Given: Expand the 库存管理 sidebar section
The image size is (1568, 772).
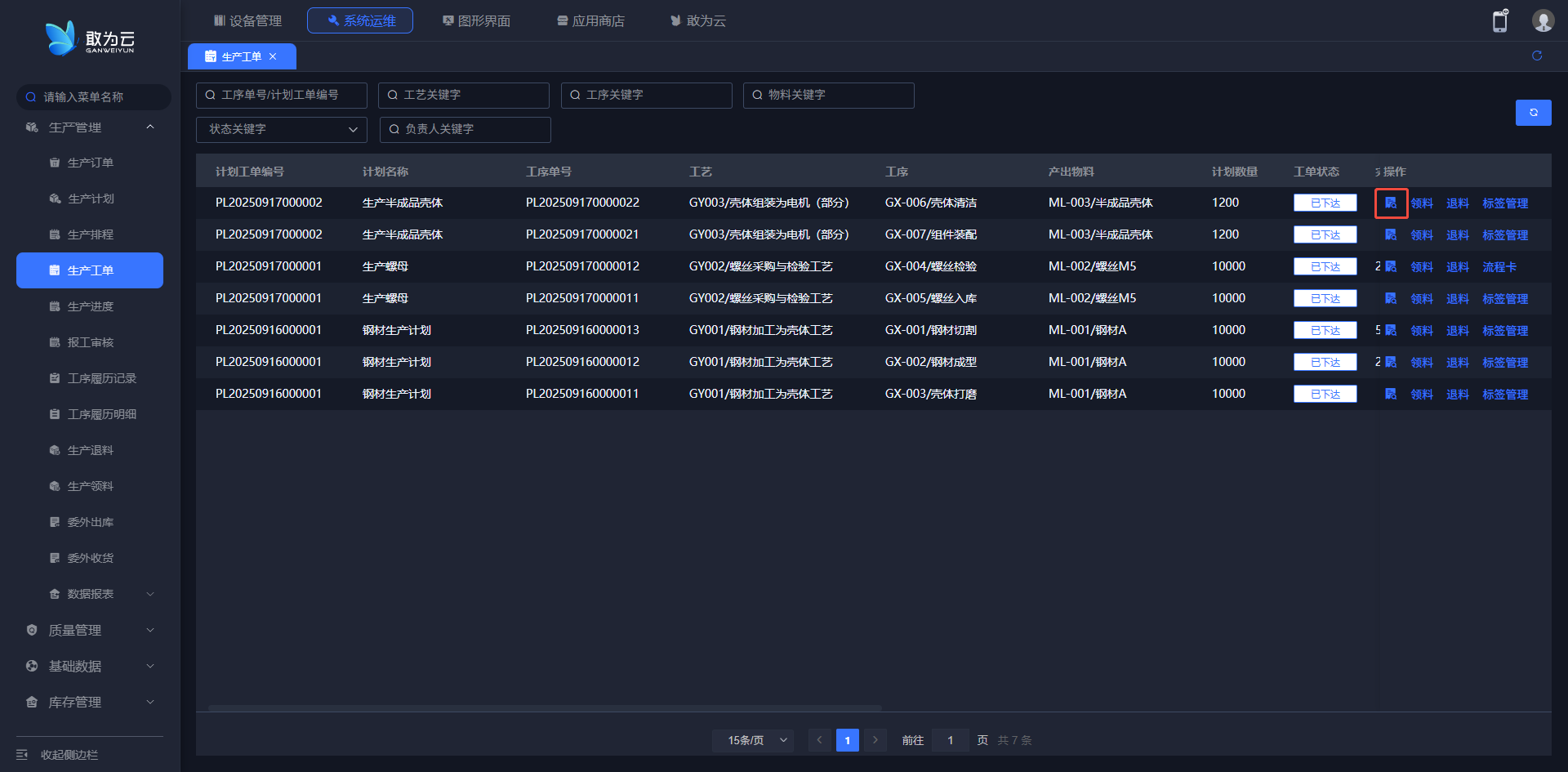Looking at the screenshot, I should [x=90, y=703].
